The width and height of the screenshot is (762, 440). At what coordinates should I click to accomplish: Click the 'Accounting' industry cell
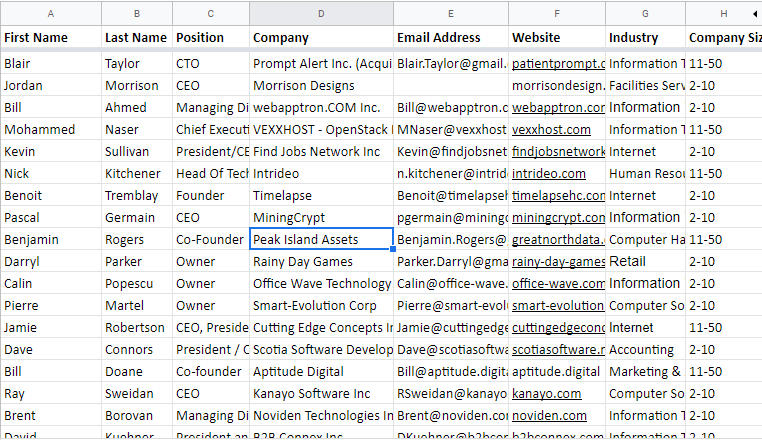[645, 350]
